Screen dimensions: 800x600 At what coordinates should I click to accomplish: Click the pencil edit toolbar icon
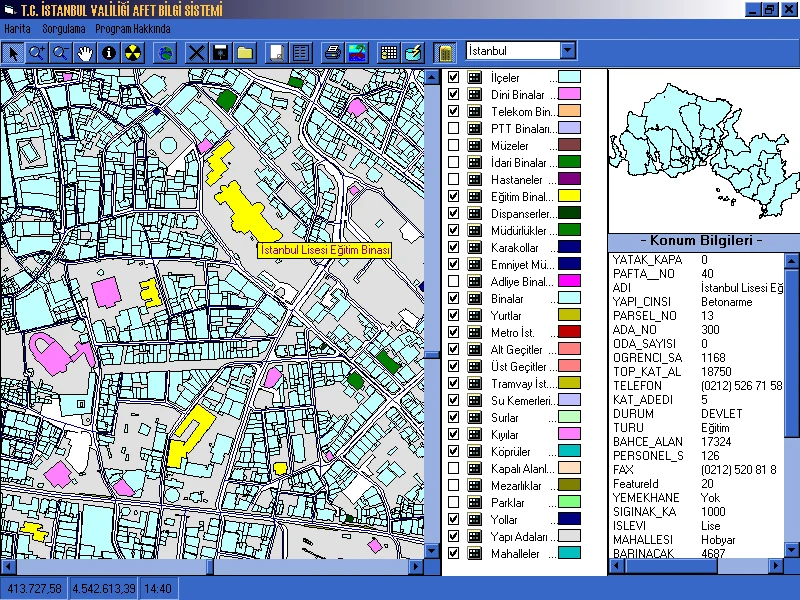point(413,53)
